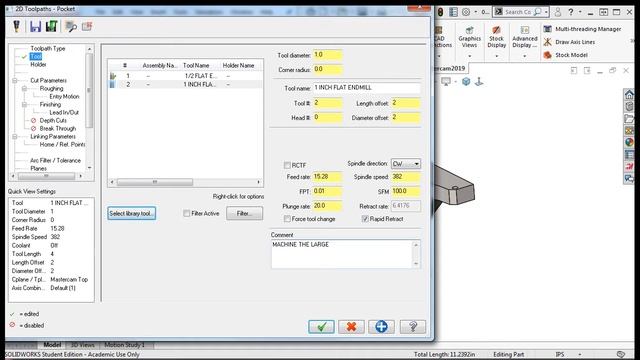Confirm dialog with the green checkmark button

coord(321,327)
